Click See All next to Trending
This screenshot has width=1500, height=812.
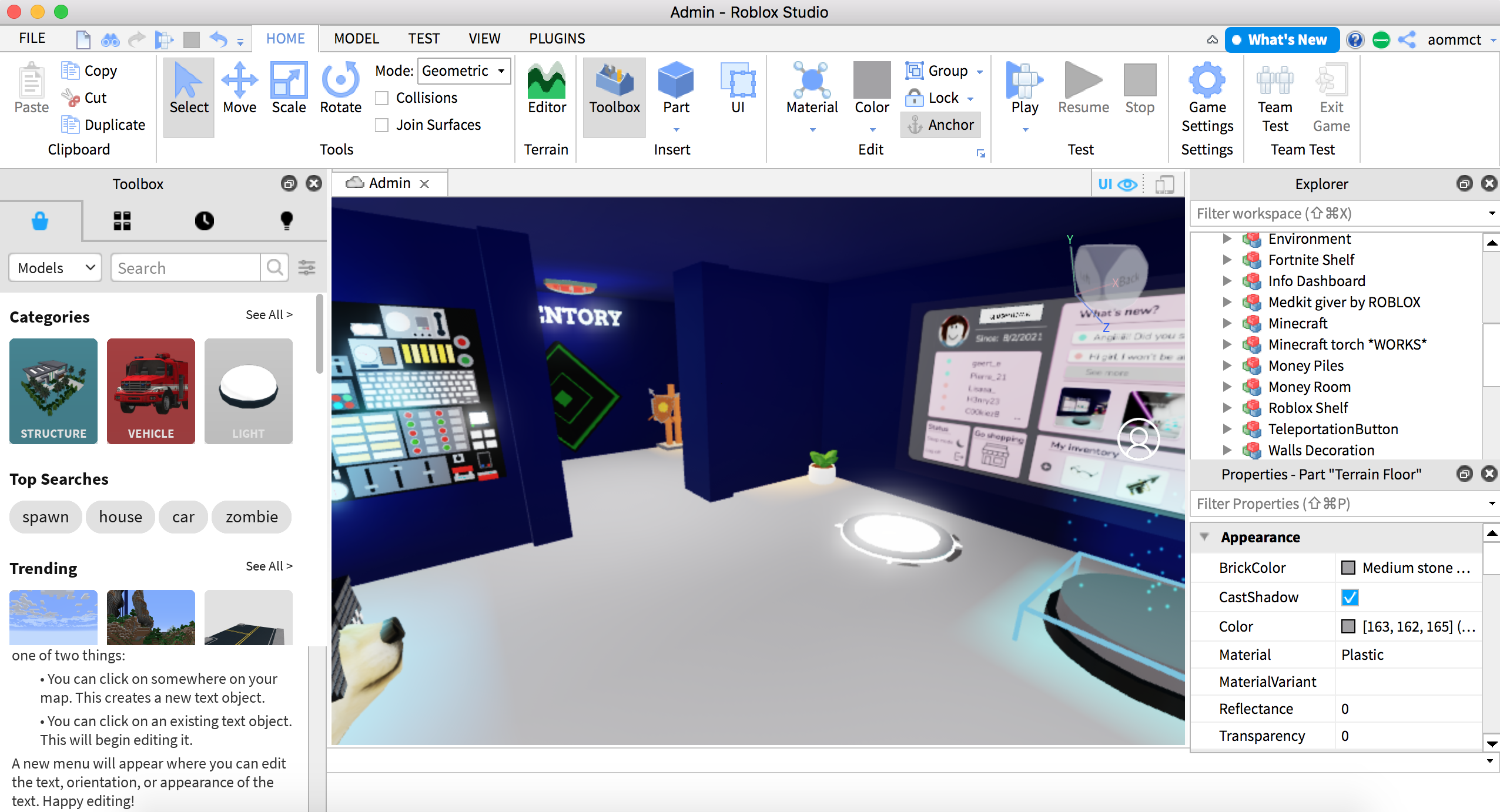point(269,566)
